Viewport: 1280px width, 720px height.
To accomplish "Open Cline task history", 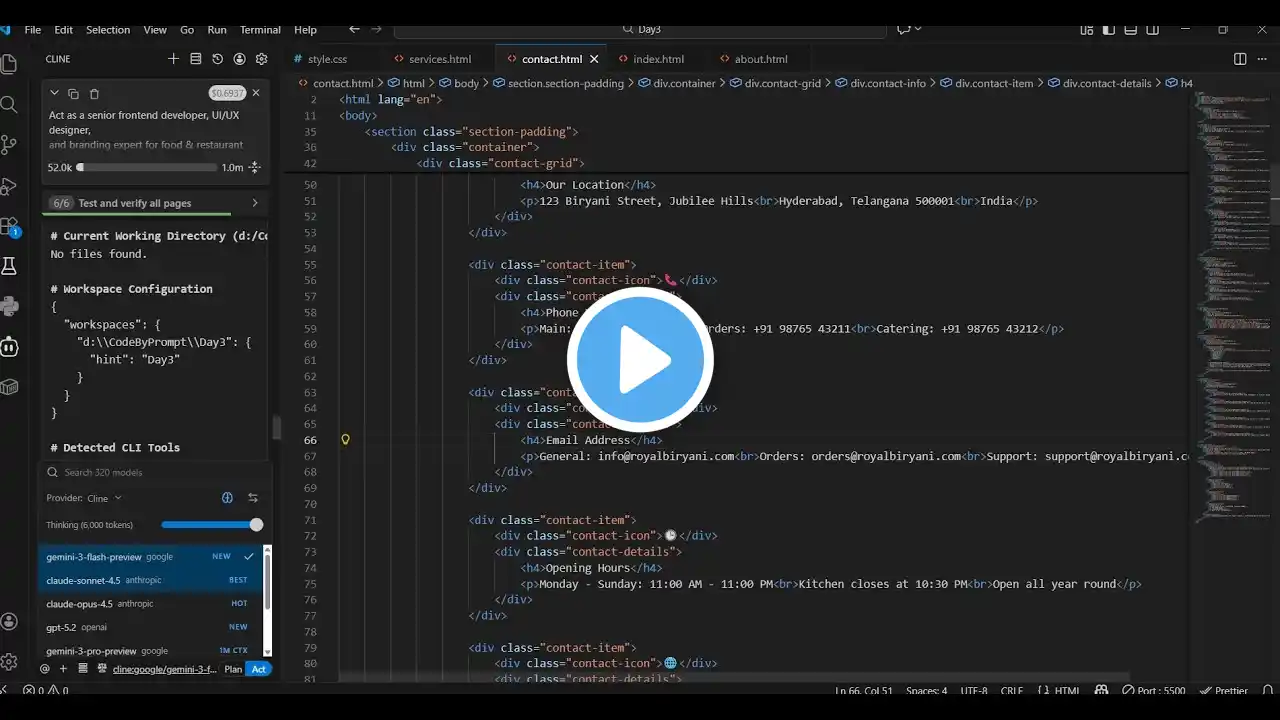I will coord(217,59).
